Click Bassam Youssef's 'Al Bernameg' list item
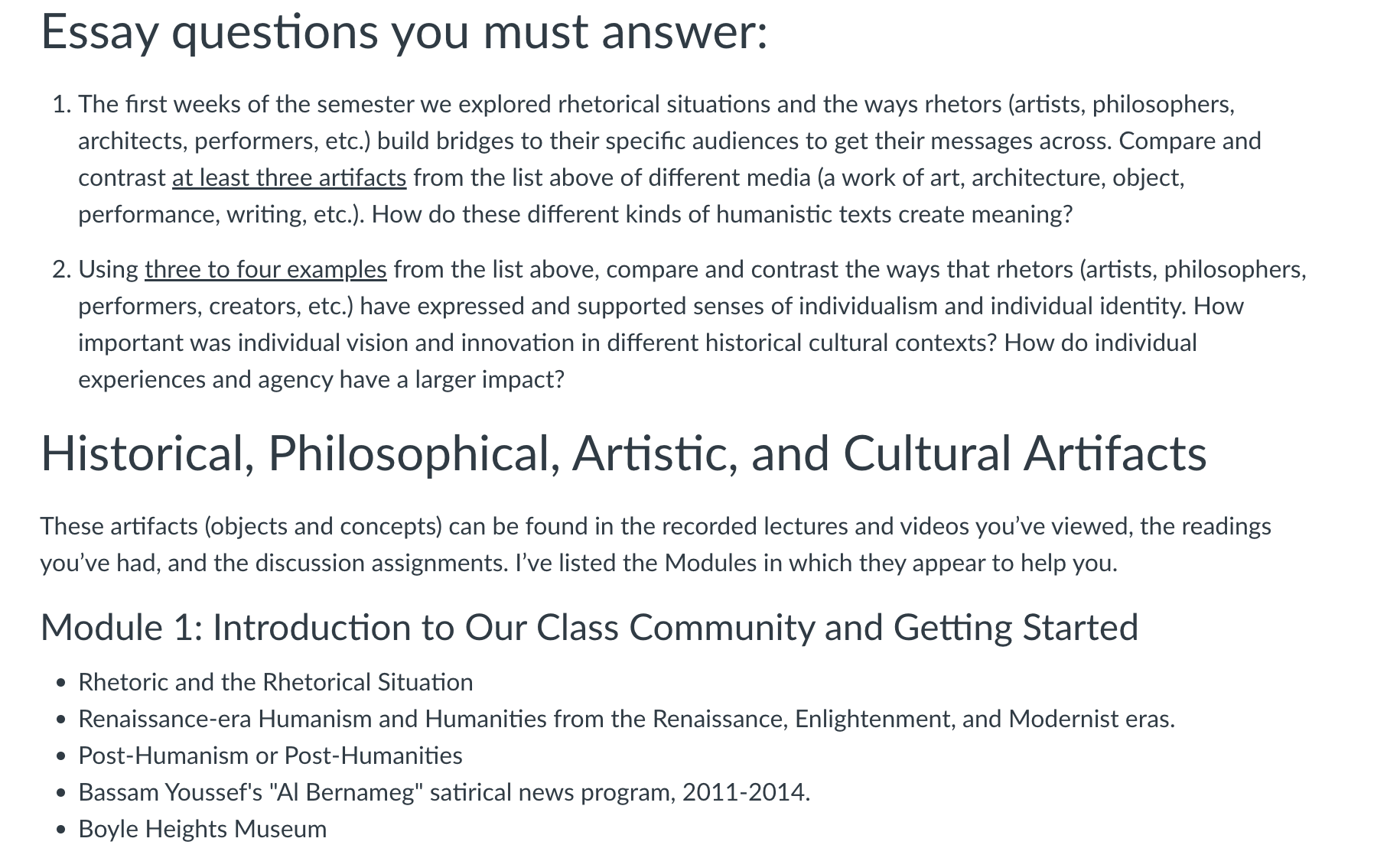1400x861 pixels. (444, 792)
